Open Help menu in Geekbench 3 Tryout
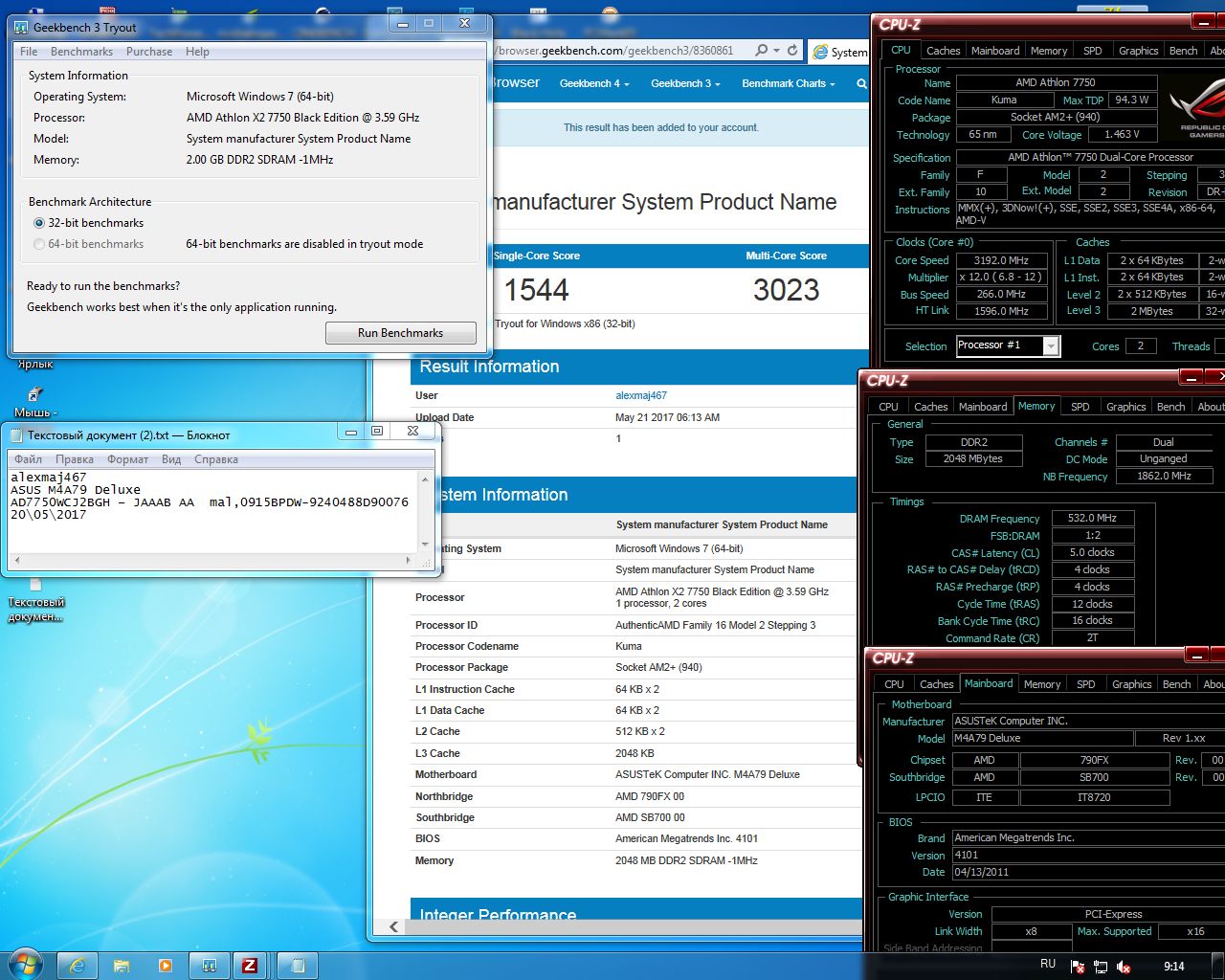The width and height of the screenshot is (1225, 980). [x=197, y=52]
